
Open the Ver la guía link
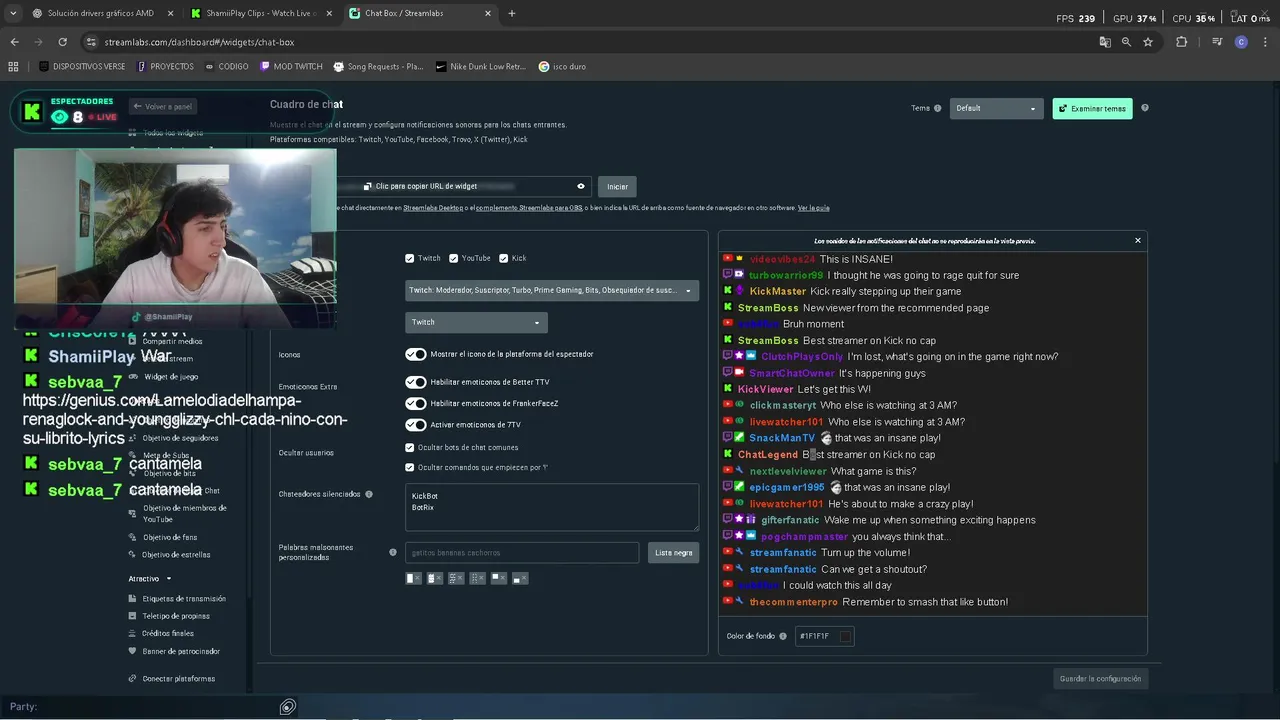pyautogui.click(x=813, y=208)
